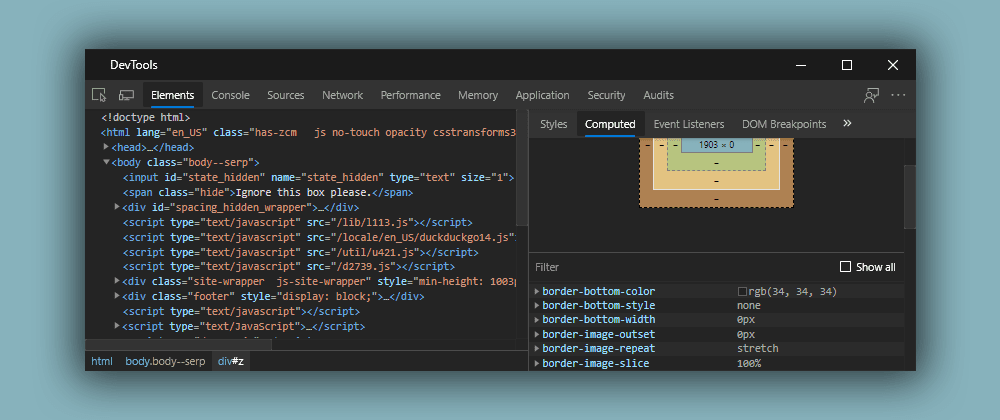Open the three-dots customize menu
The width and height of the screenshot is (1000, 420).
pos(899,95)
